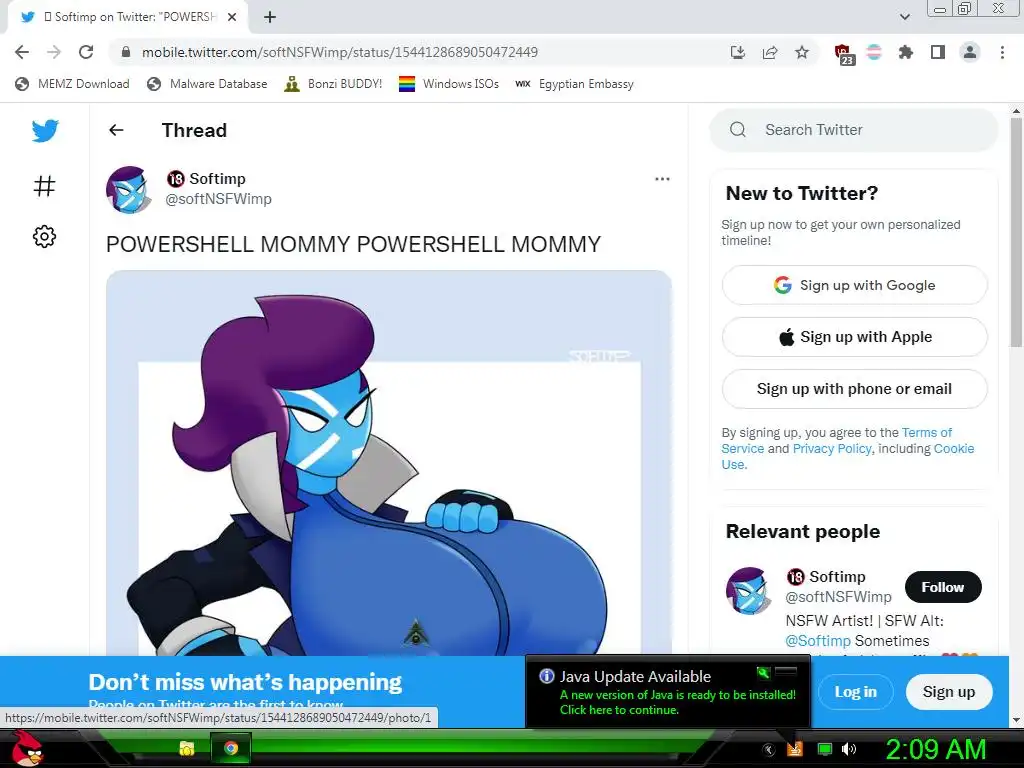The image size is (1024, 768).
Task: Focus the Search Twitter field
Action: 854,130
